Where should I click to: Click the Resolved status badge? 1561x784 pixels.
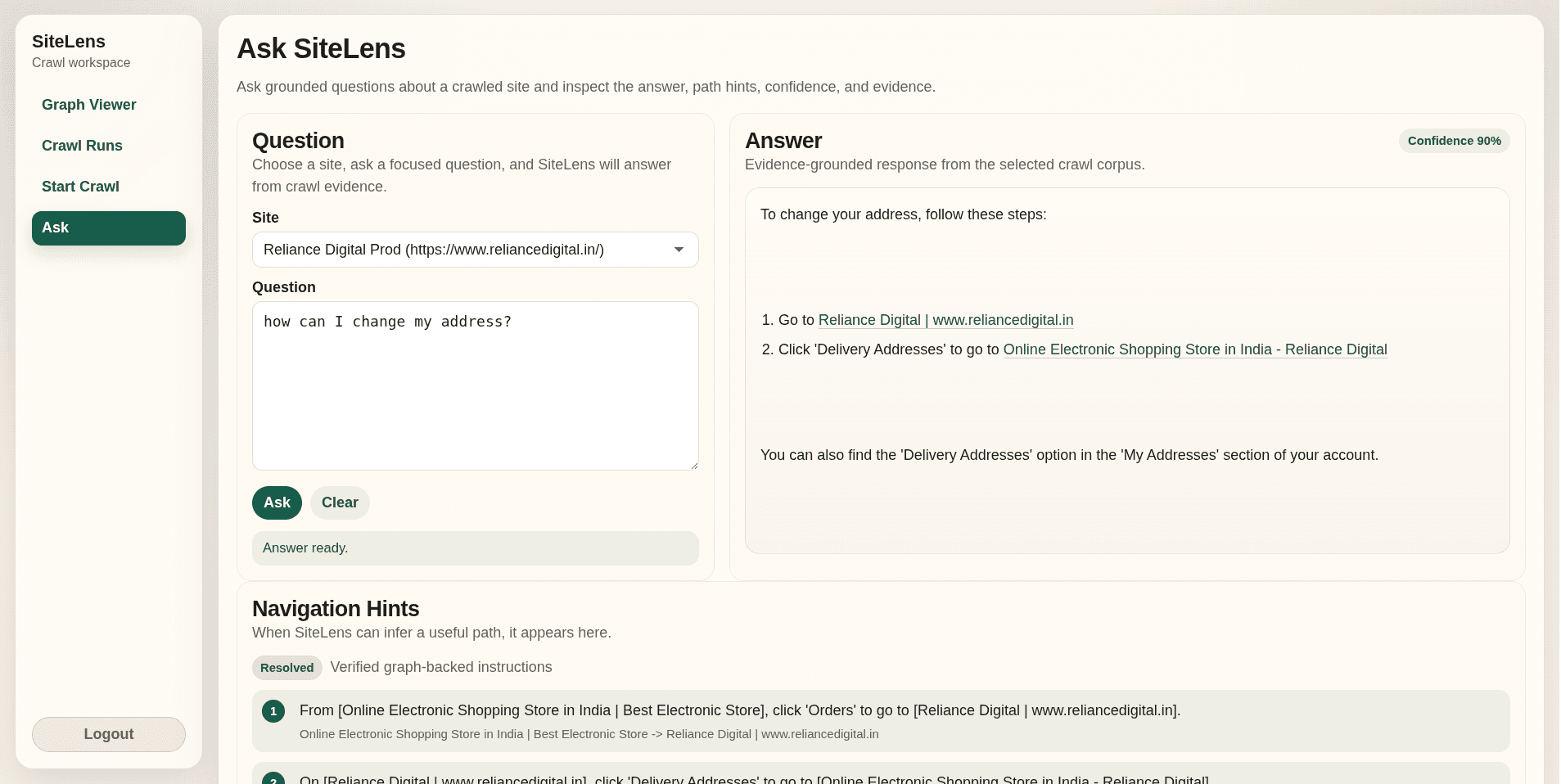point(286,668)
